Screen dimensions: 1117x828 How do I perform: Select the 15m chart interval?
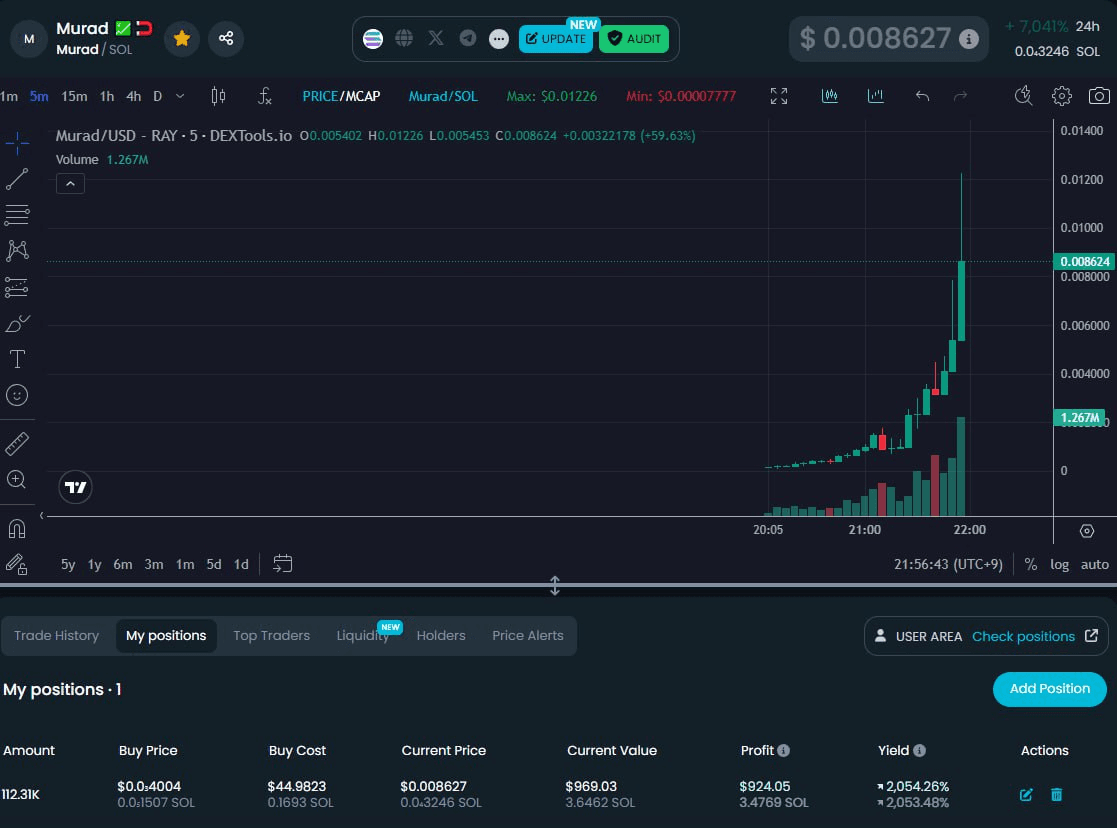[74, 96]
